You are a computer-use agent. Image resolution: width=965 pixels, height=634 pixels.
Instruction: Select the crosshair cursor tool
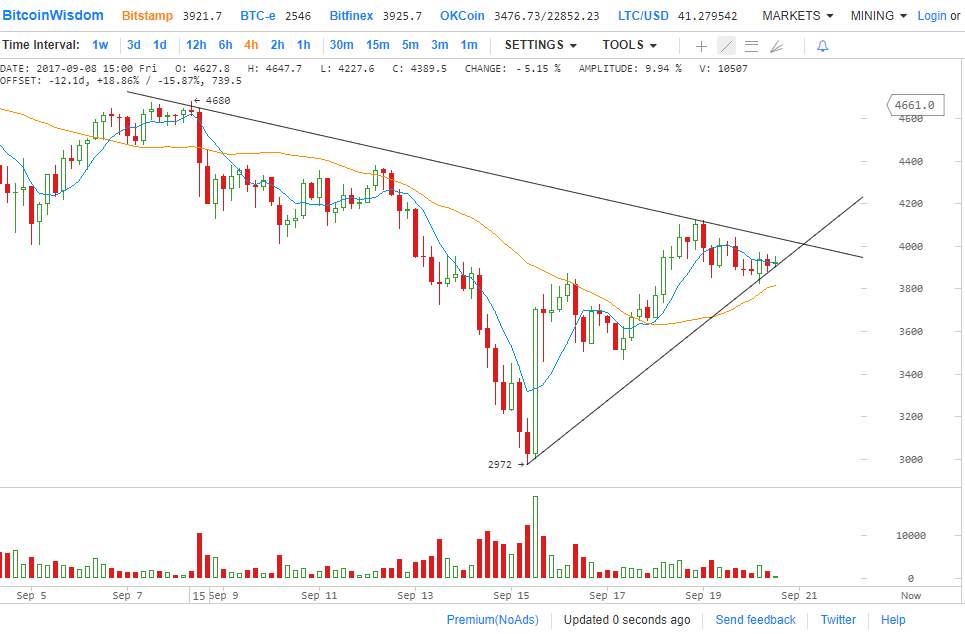tap(701, 46)
